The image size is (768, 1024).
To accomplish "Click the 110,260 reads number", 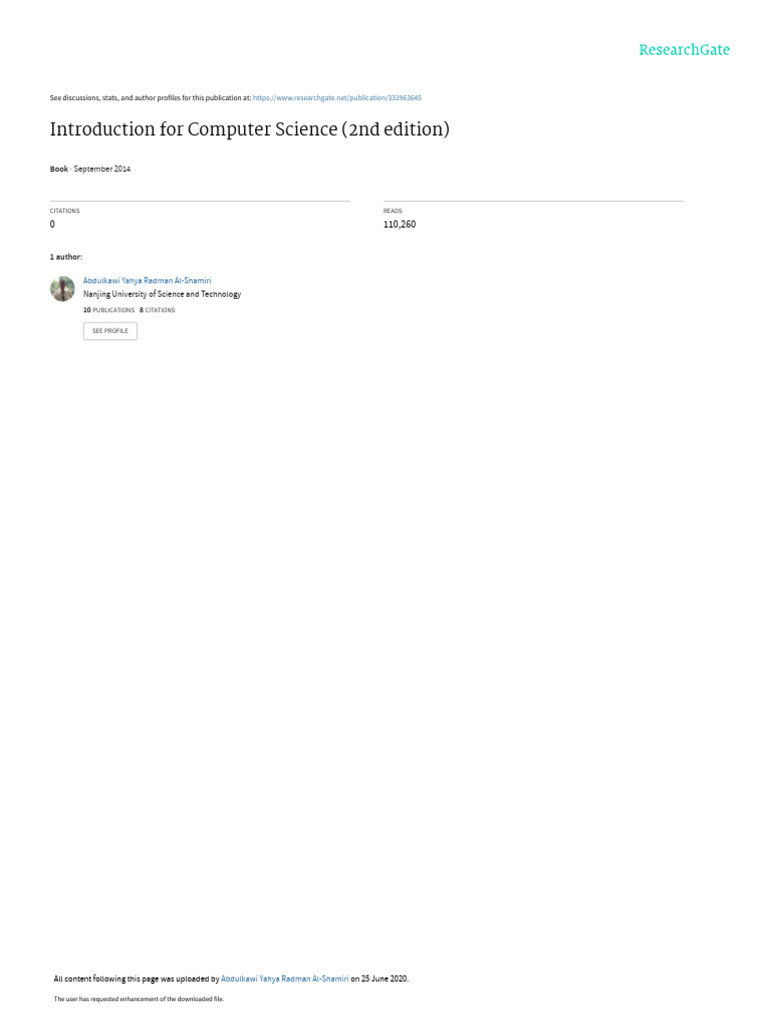I will [400, 225].
